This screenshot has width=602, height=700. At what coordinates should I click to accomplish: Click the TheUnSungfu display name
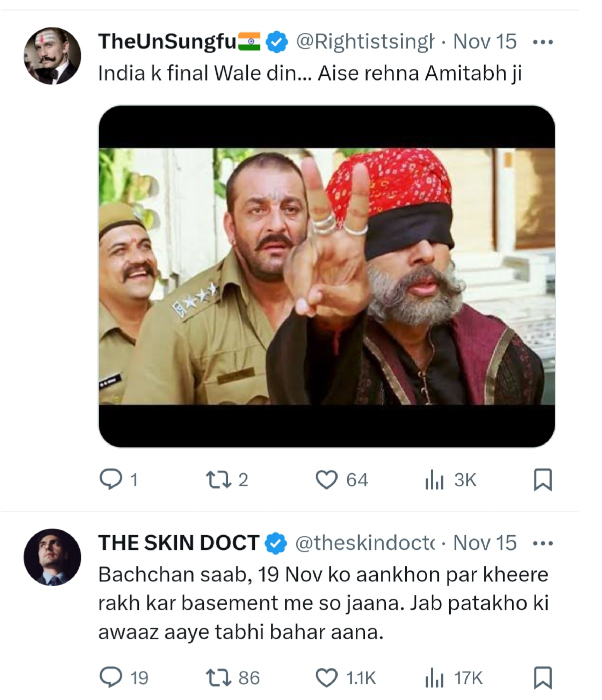pos(166,42)
